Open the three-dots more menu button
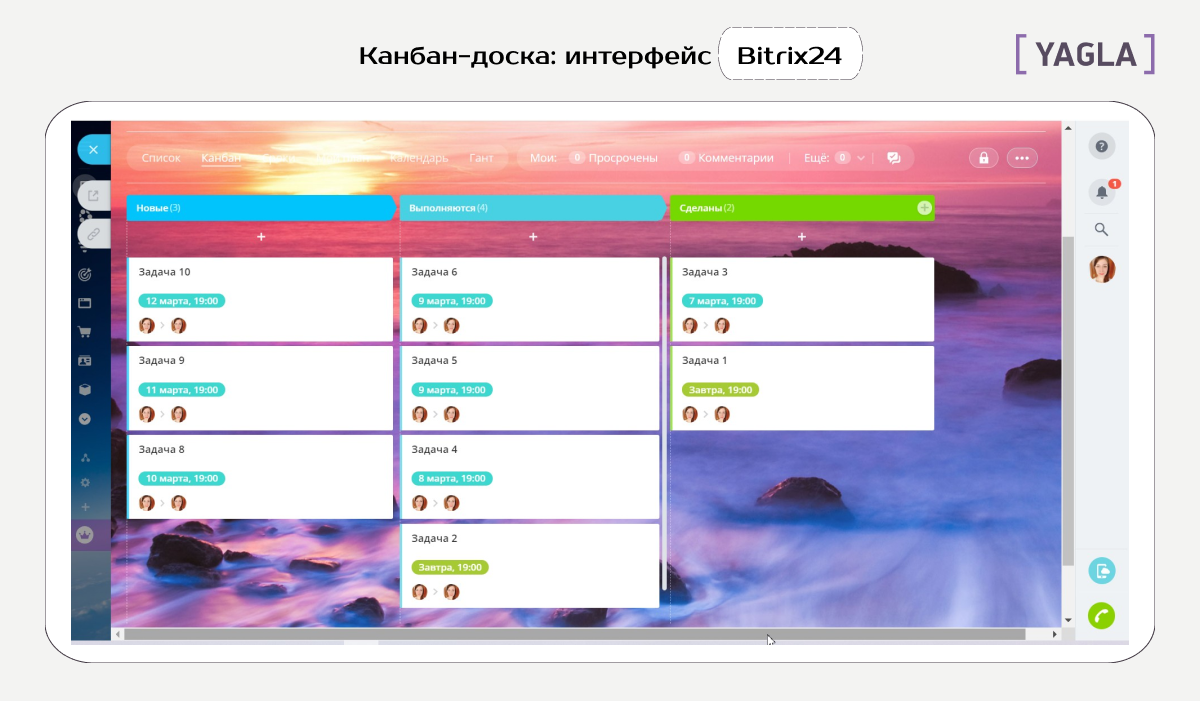1200x701 pixels. click(x=1022, y=158)
